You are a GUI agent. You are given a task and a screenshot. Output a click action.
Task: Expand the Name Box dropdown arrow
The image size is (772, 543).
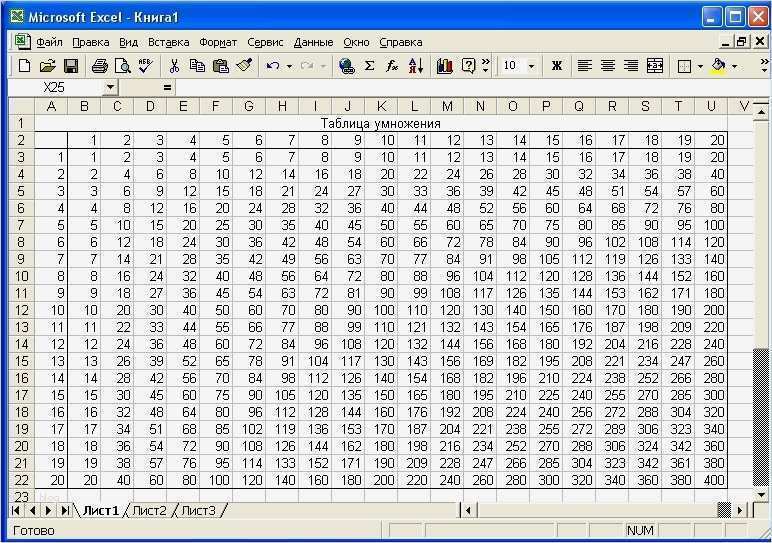pos(110,88)
